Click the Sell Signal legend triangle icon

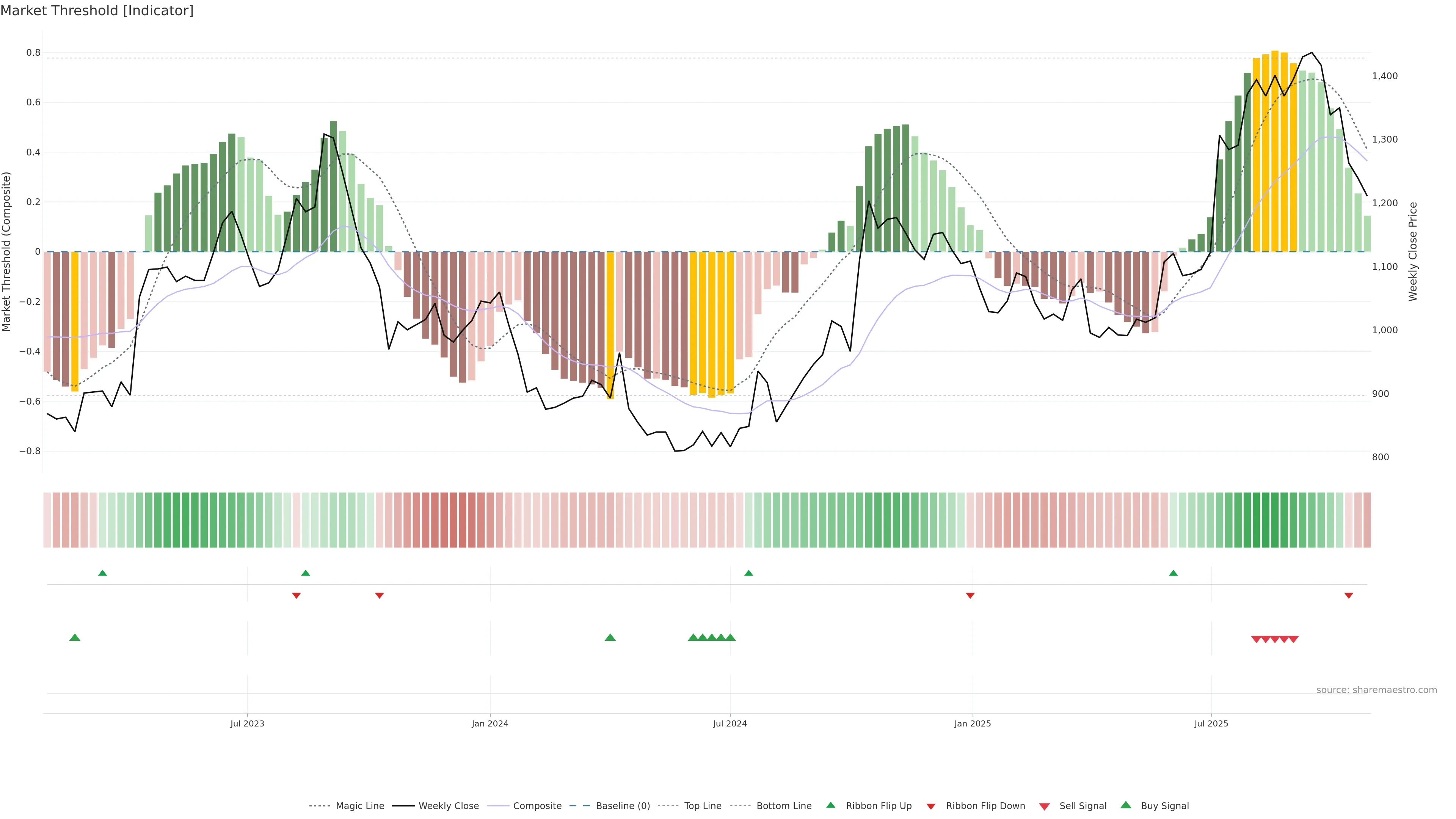(1045, 806)
